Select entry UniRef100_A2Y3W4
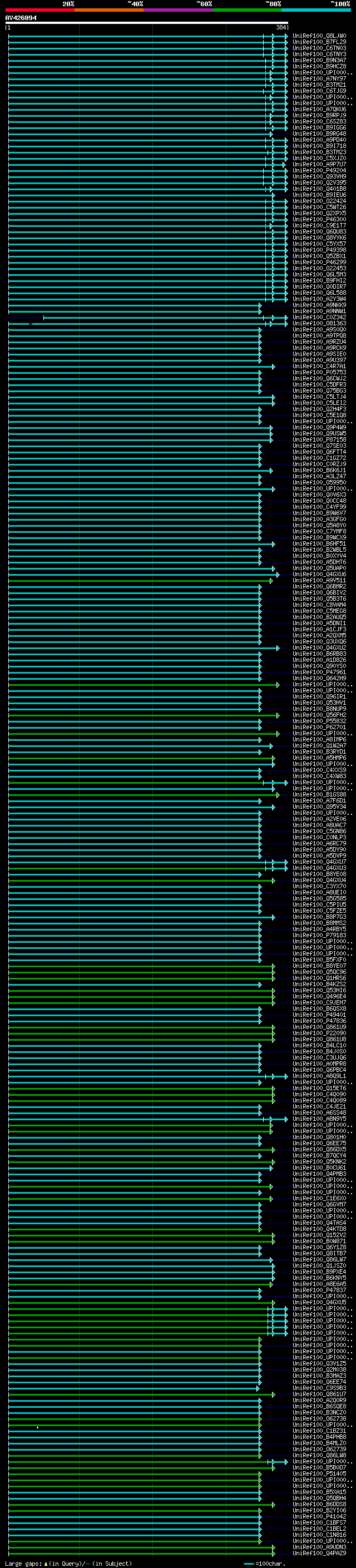This screenshot has width=356, height=1568. click(x=319, y=299)
